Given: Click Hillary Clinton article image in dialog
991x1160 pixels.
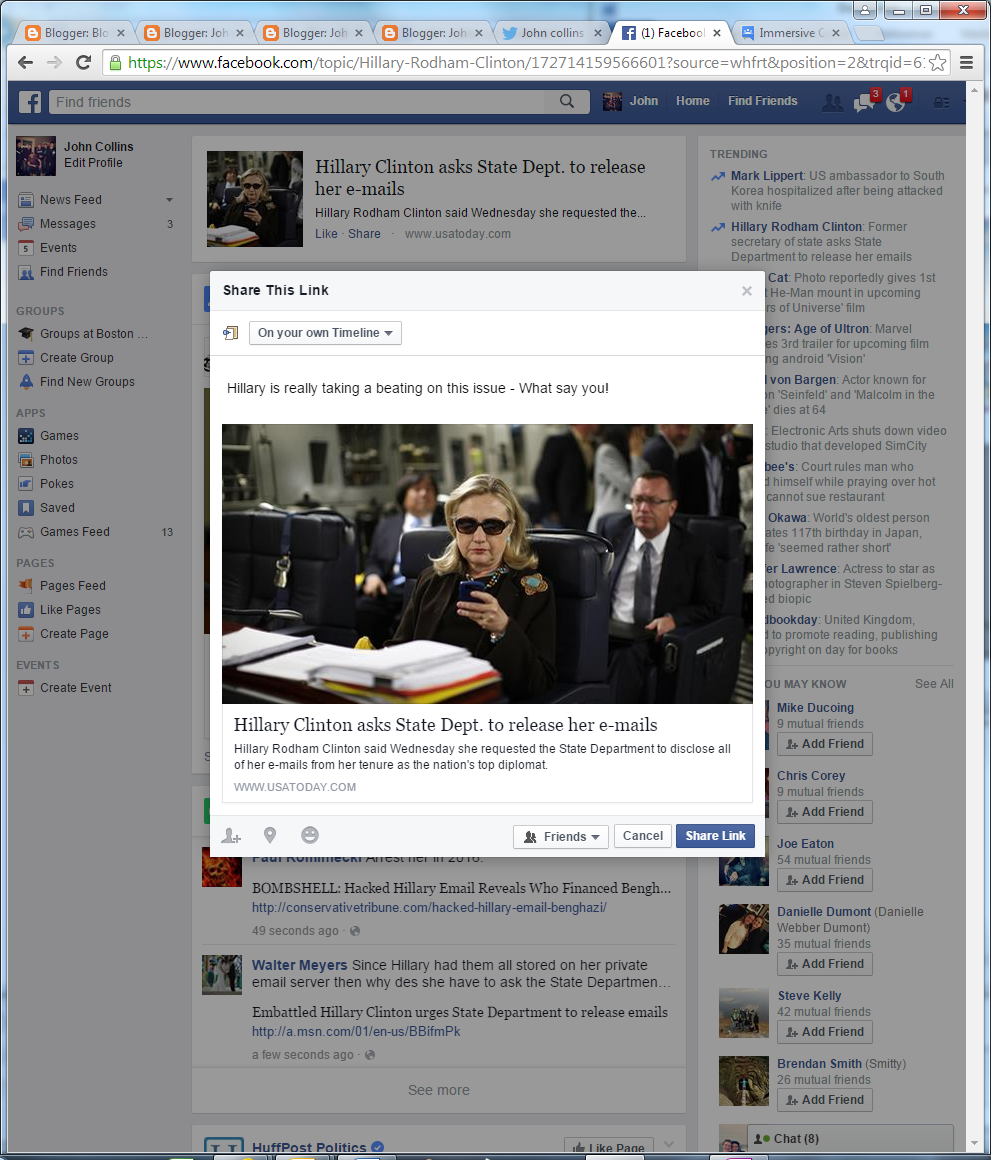Looking at the screenshot, I should [x=487, y=564].
